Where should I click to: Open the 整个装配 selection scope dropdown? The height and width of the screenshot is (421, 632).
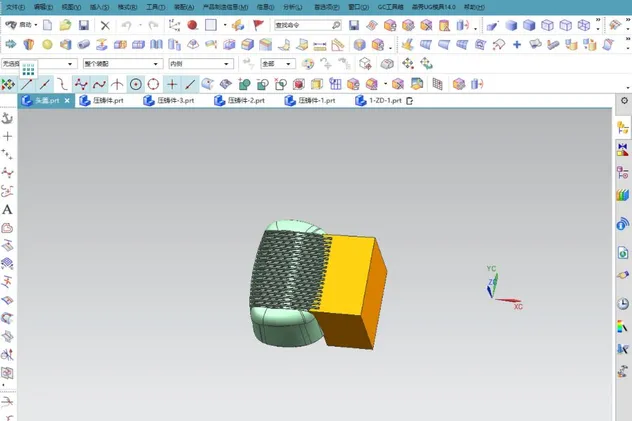[121, 64]
